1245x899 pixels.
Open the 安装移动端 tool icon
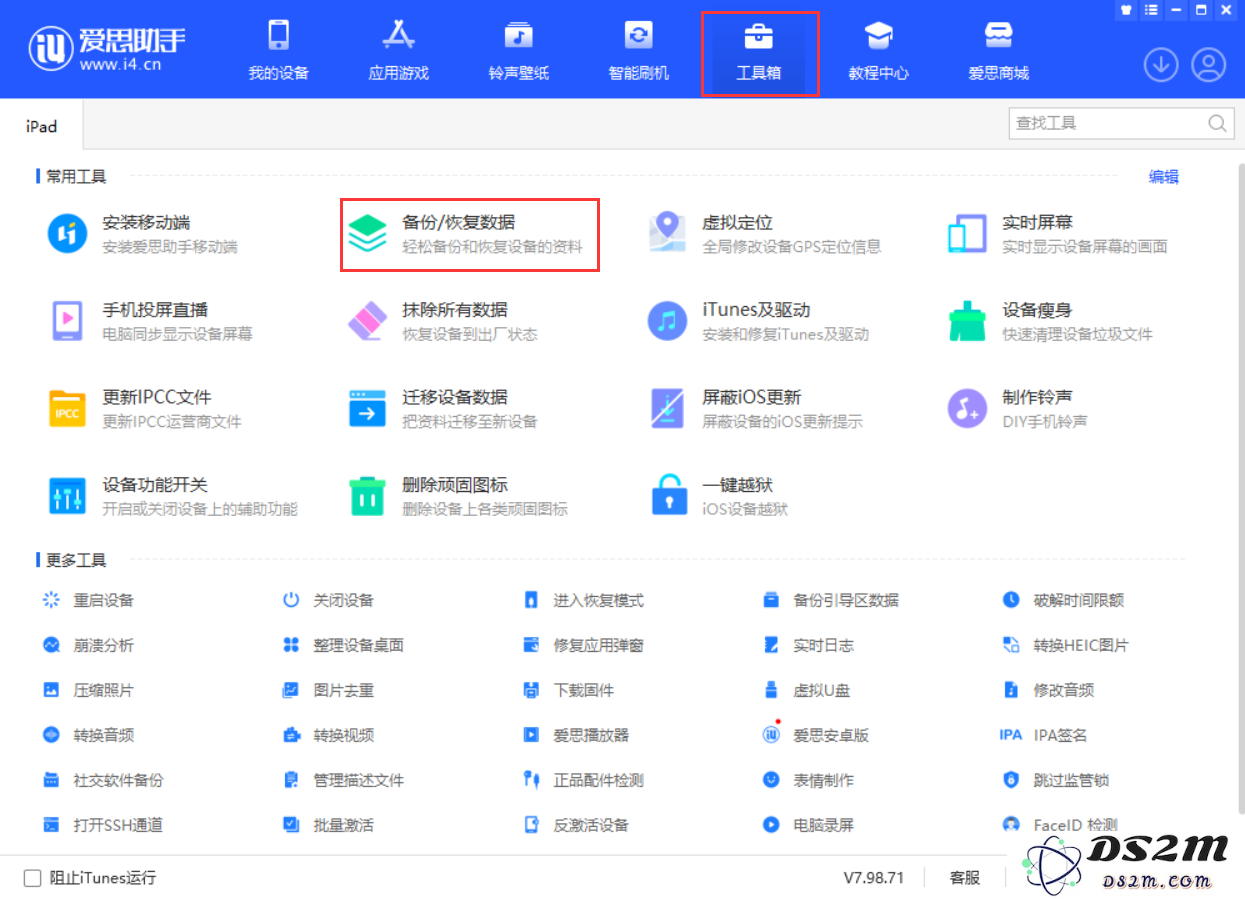[67, 234]
